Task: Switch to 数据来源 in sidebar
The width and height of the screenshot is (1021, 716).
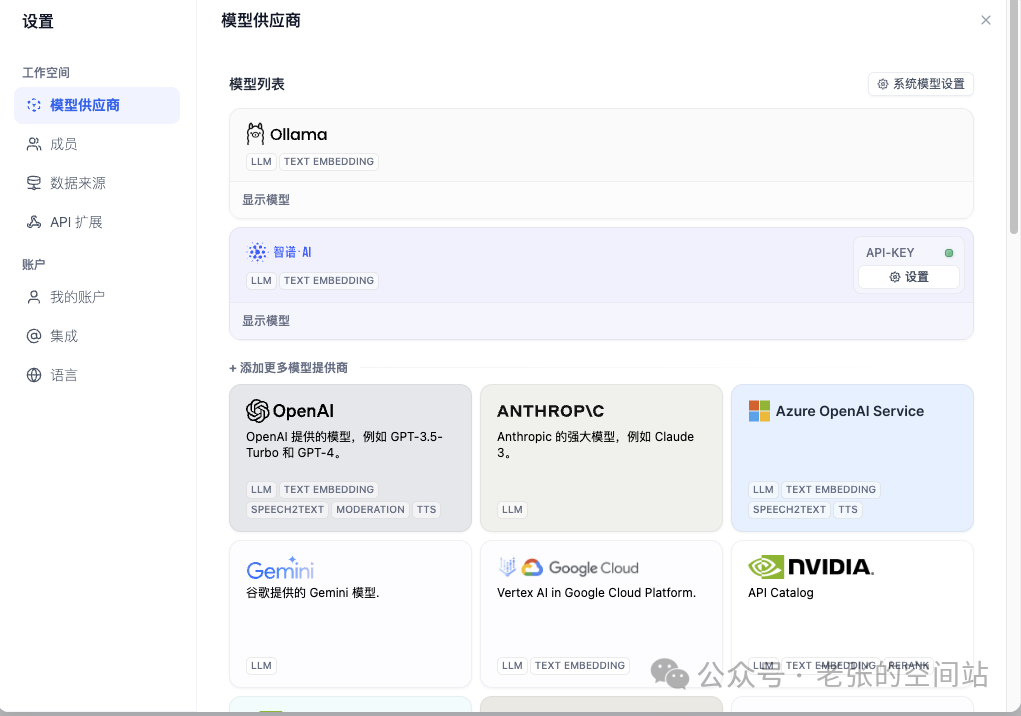Action: point(77,183)
